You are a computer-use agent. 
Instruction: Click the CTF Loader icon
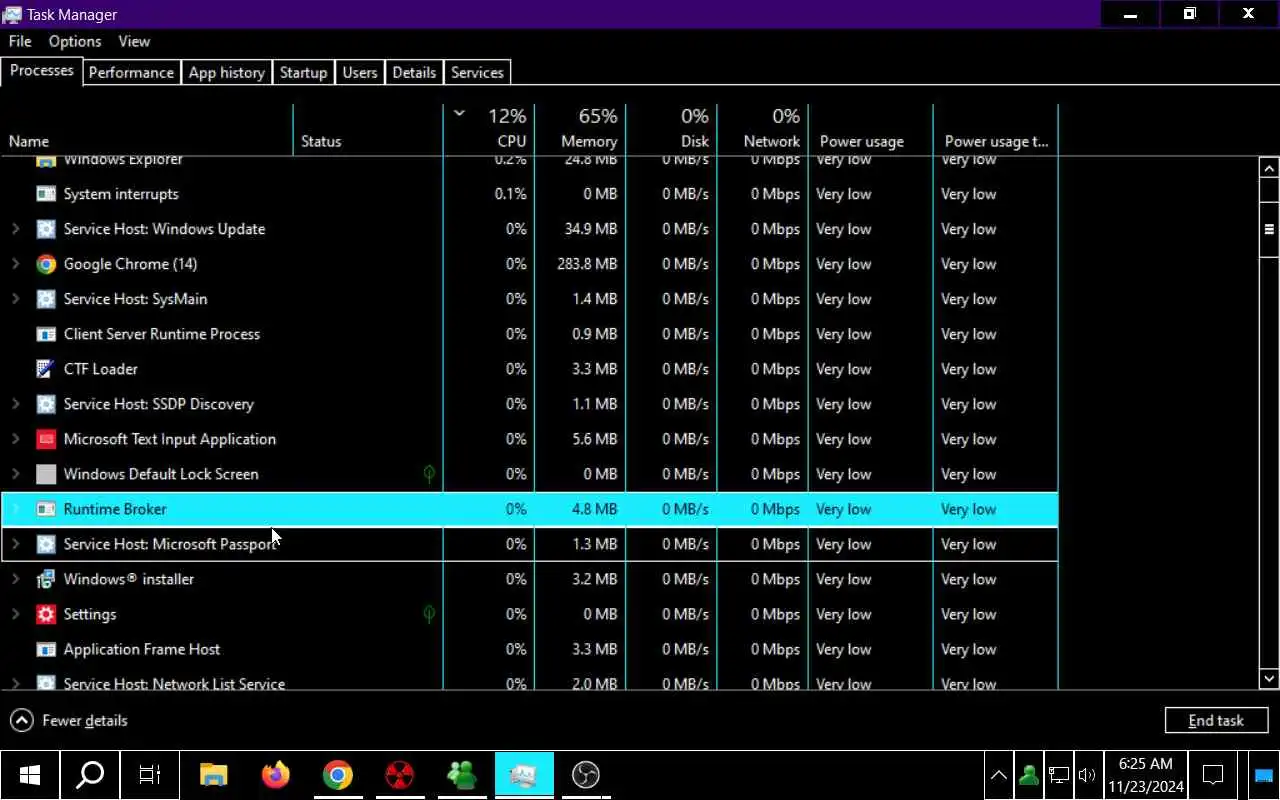[x=46, y=369]
